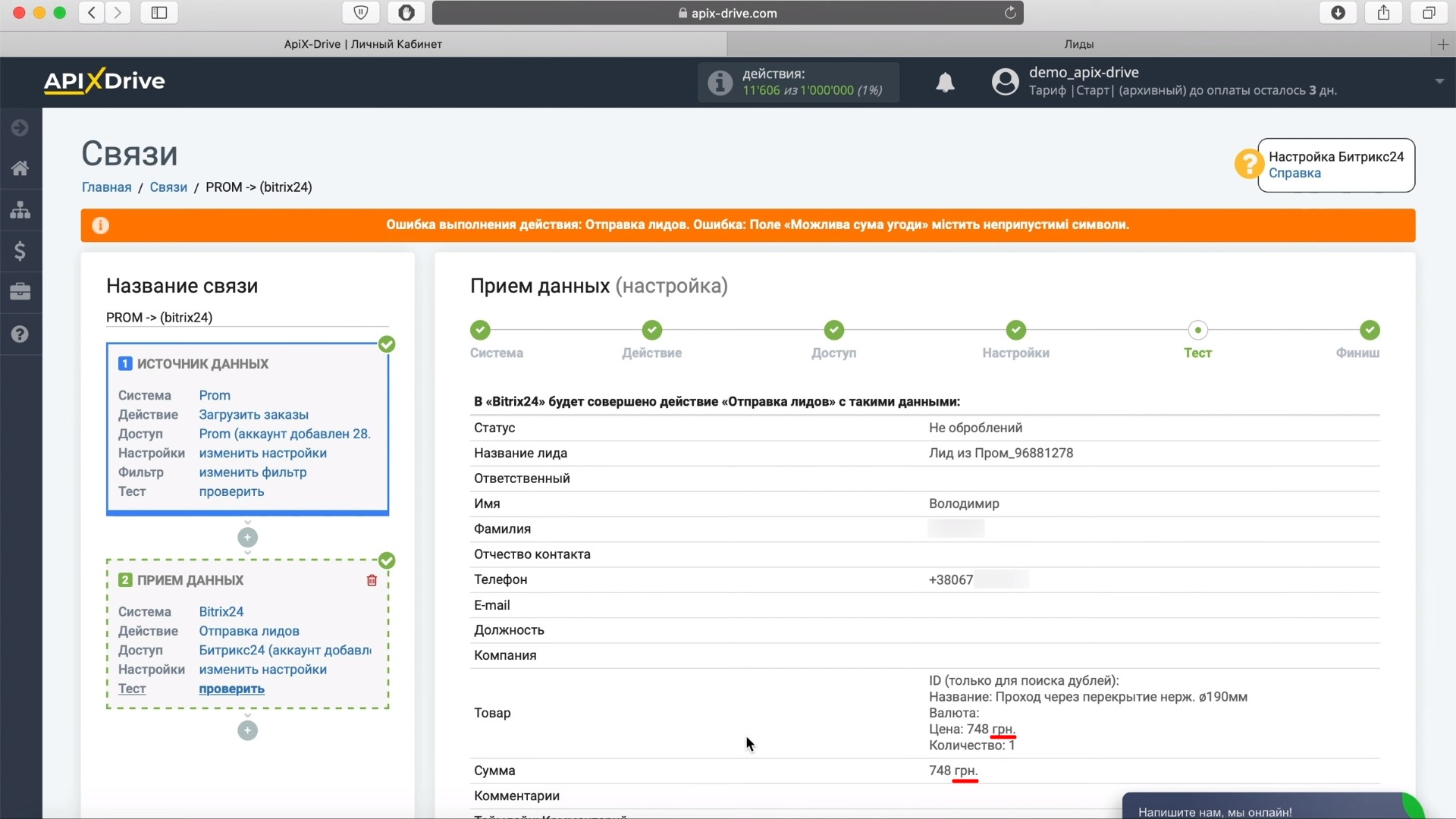The height and width of the screenshot is (819, 1456).
Task: Reload the page with the refresh icon
Action: tap(1010, 13)
